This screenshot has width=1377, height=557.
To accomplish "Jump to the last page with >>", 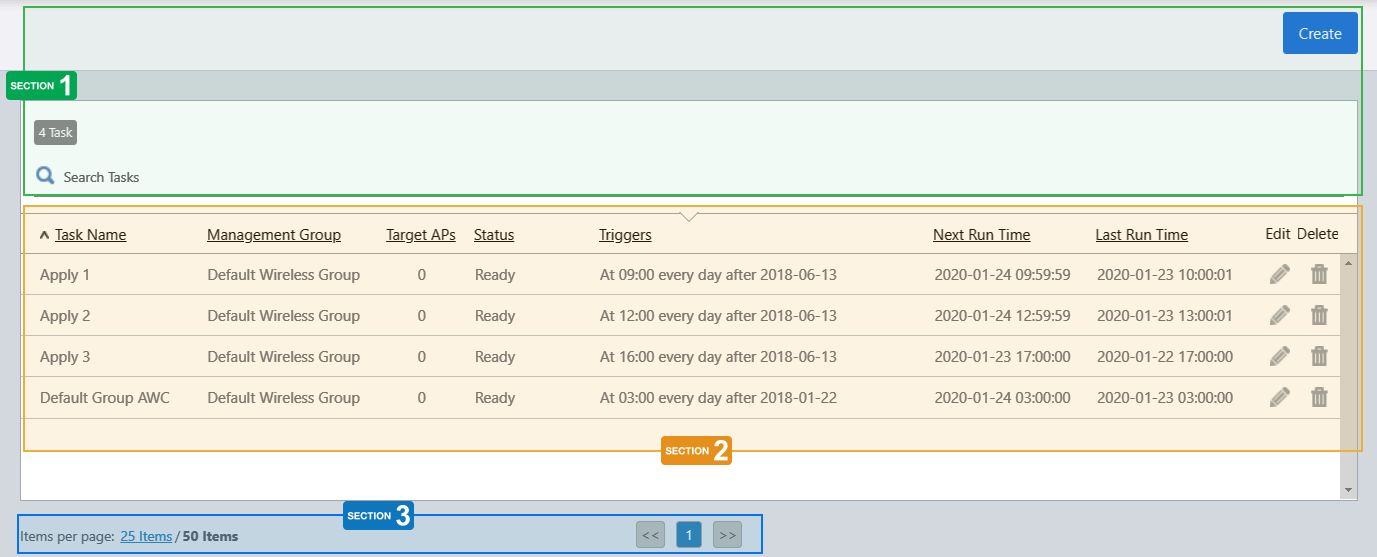I will [x=727, y=535].
